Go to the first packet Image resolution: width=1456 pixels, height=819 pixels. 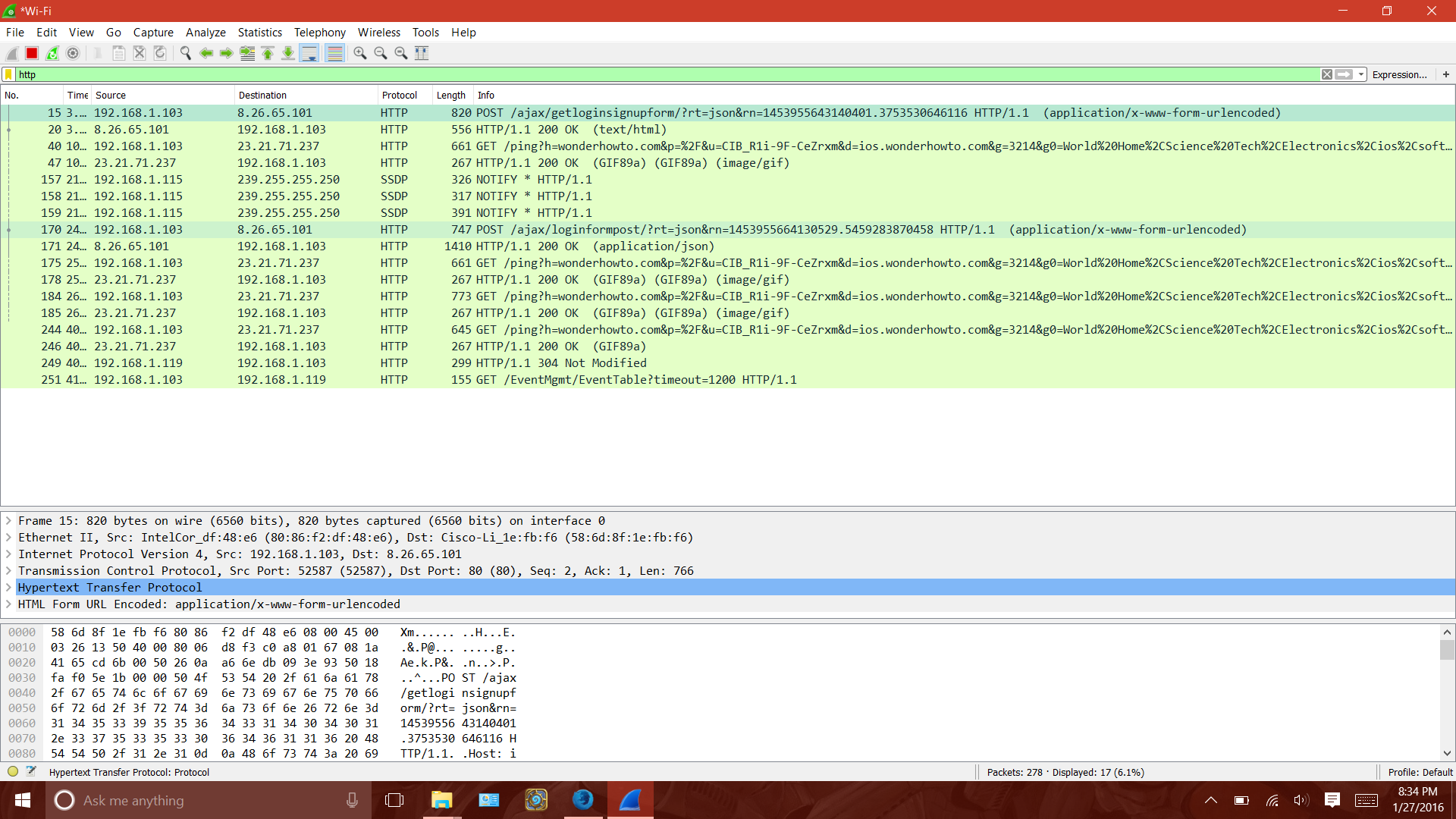click(x=268, y=53)
